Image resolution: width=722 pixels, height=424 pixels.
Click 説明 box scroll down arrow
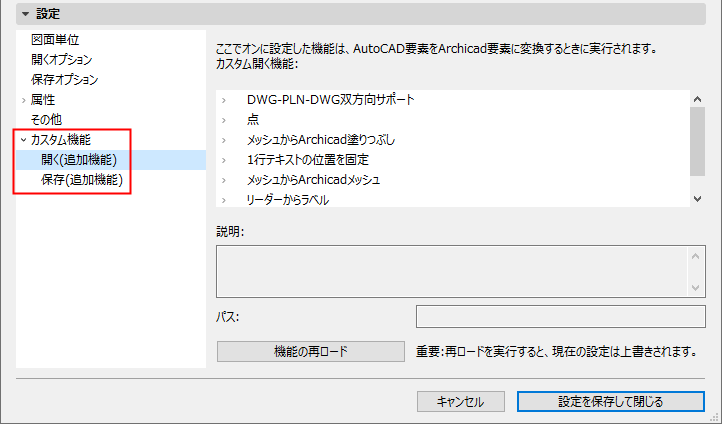coord(695,288)
